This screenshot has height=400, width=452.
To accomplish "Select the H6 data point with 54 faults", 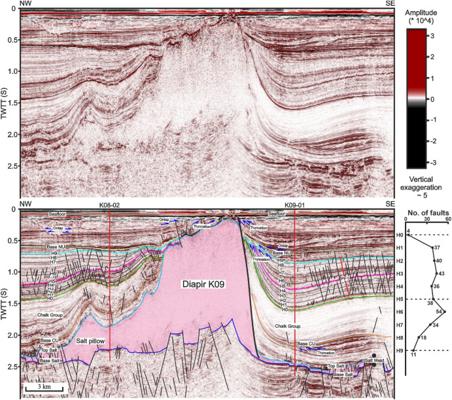I will pos(445,311).
